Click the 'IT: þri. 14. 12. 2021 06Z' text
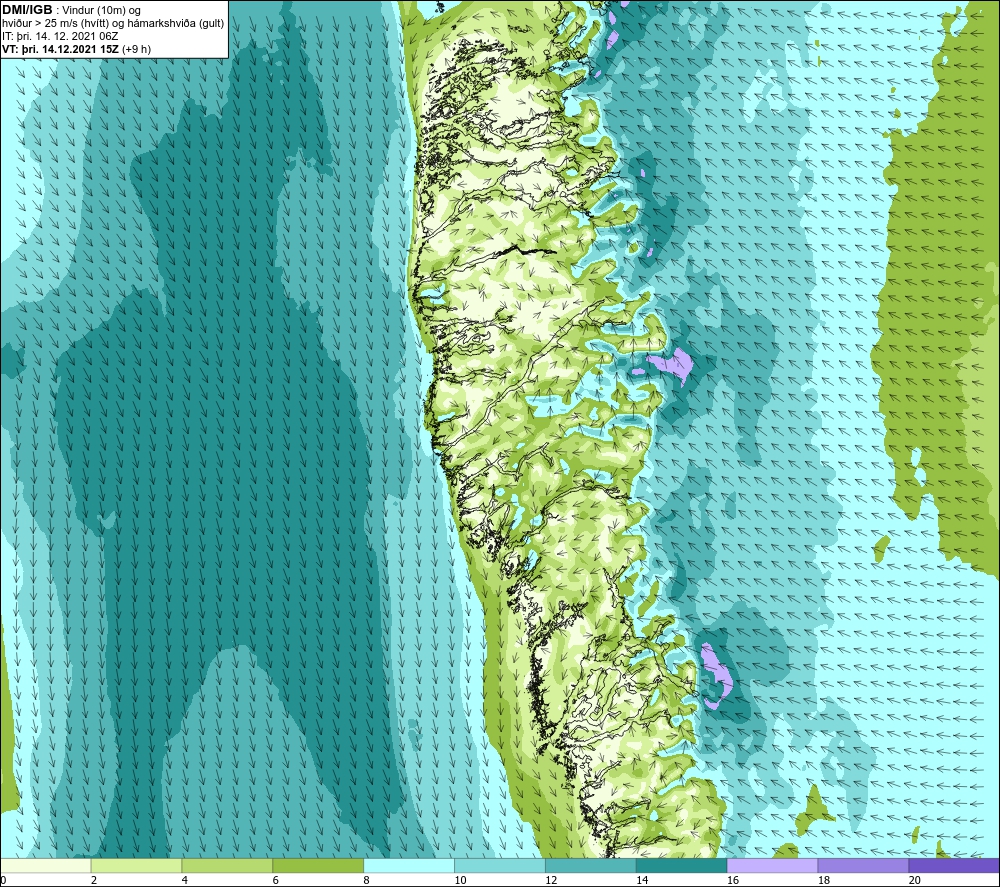Screen dimensions: 1000x887 pos(60,36)
